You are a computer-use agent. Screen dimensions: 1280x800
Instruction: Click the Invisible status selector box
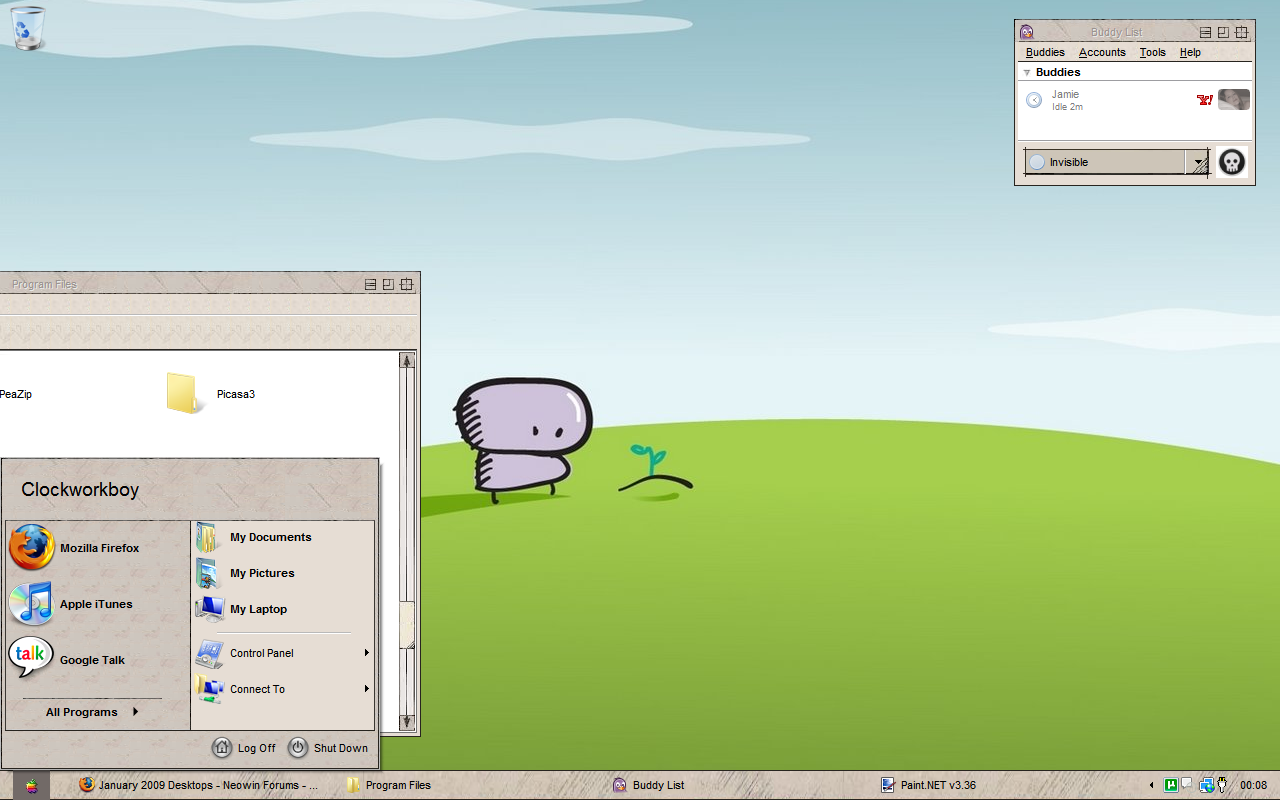[1117, 162]
